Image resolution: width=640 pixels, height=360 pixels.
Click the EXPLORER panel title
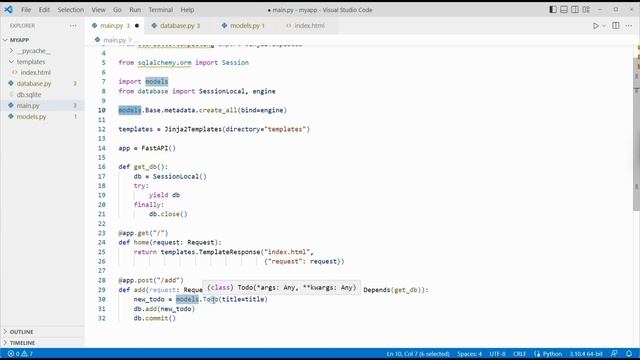click(22, 26)
